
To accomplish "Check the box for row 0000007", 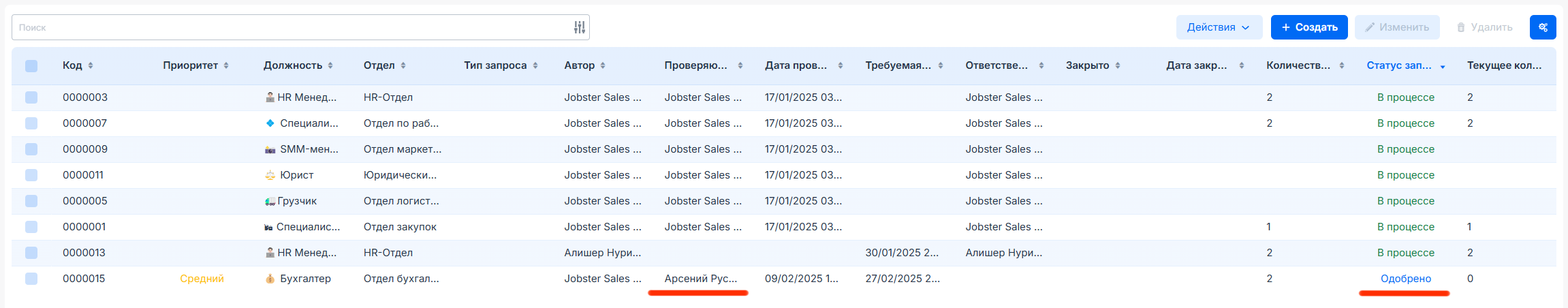I will point(31,123).
